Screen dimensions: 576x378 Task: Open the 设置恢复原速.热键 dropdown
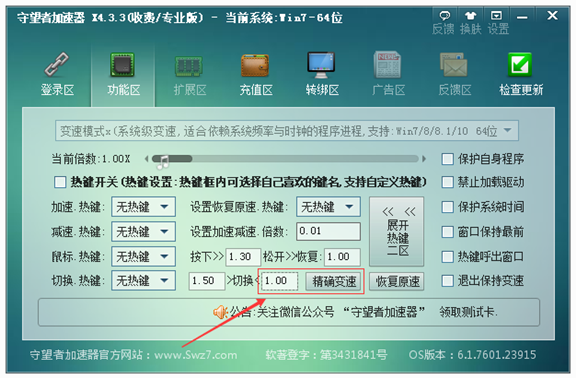coord(328,207)
